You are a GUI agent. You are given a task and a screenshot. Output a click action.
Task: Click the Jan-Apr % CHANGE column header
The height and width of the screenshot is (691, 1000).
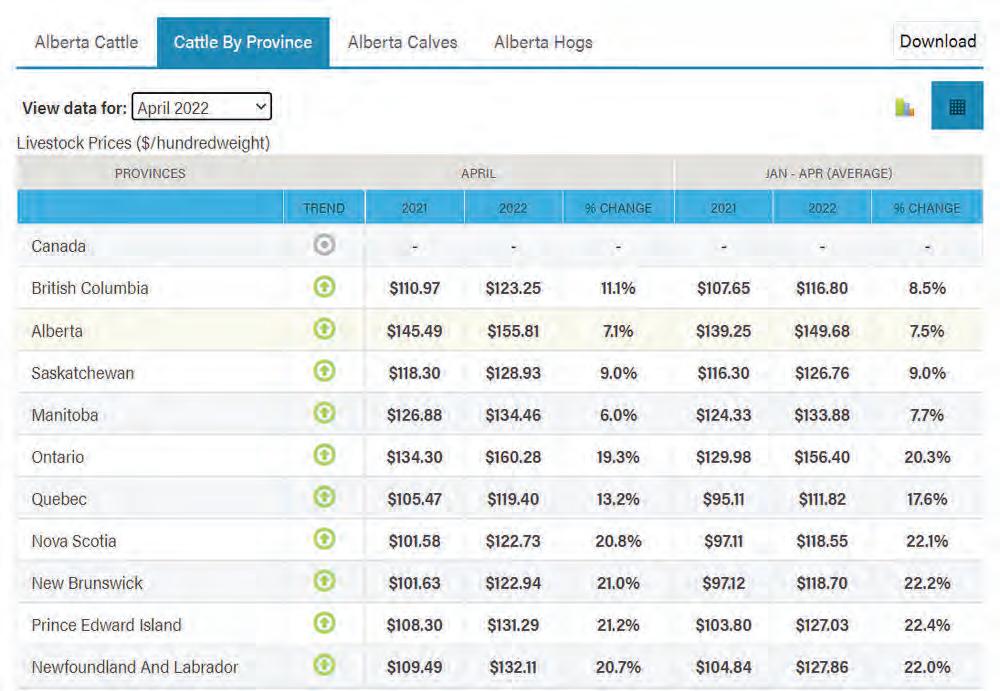[x=927, y=208]
